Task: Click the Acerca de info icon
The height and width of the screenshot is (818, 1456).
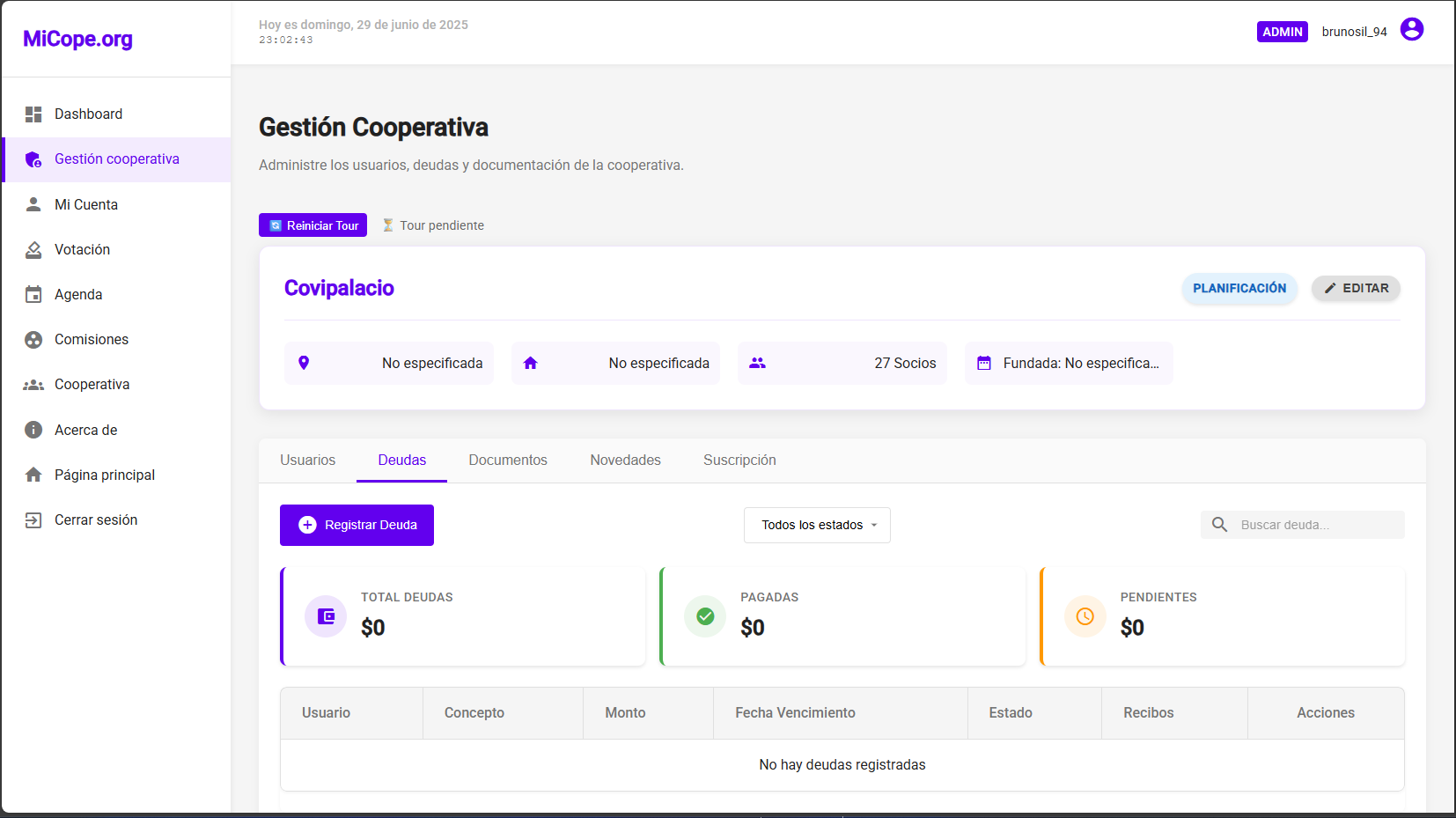Action: pos(33,430)
